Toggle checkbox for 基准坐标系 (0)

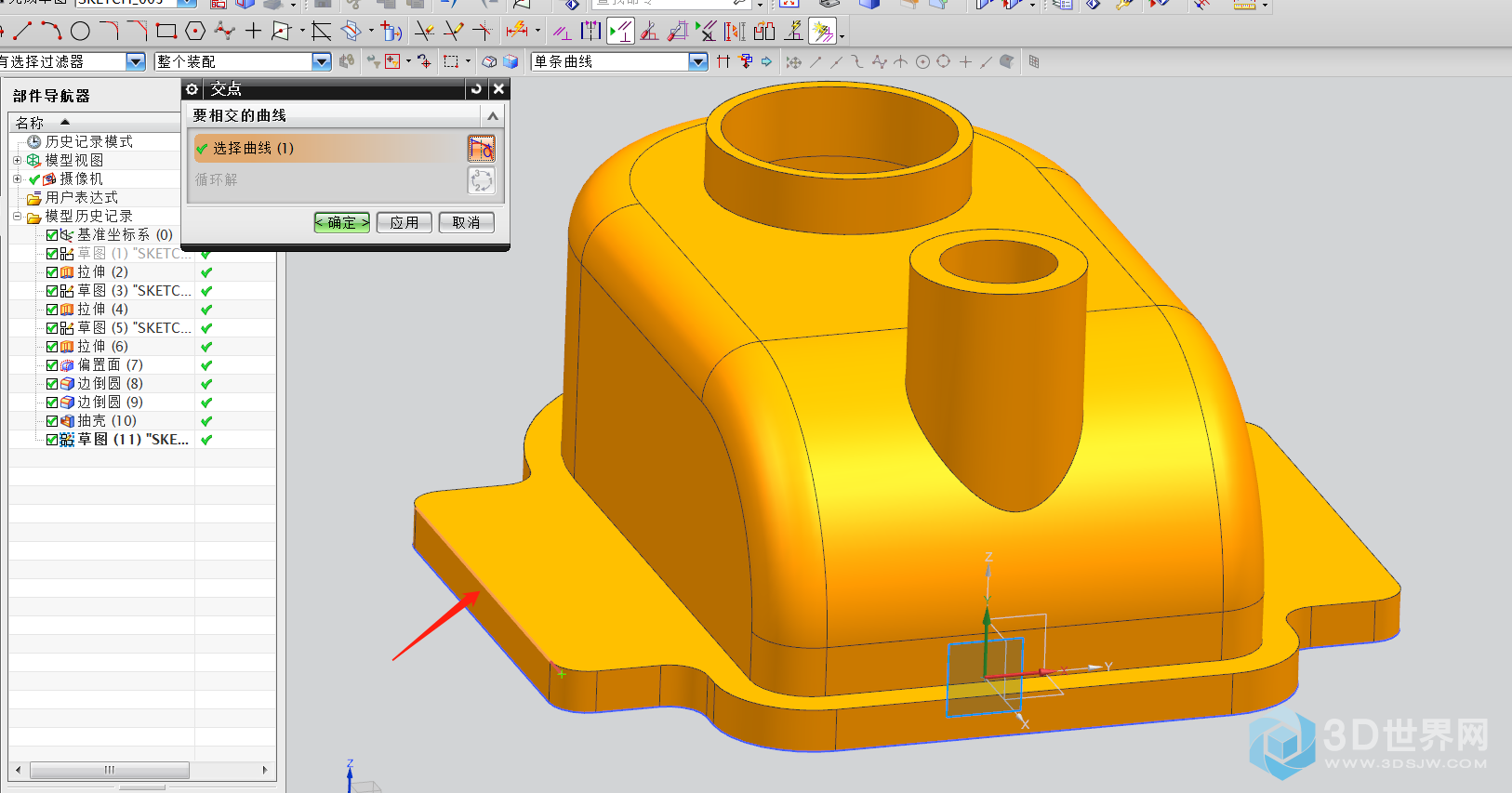pyautogui.click(x=52, y=235)
